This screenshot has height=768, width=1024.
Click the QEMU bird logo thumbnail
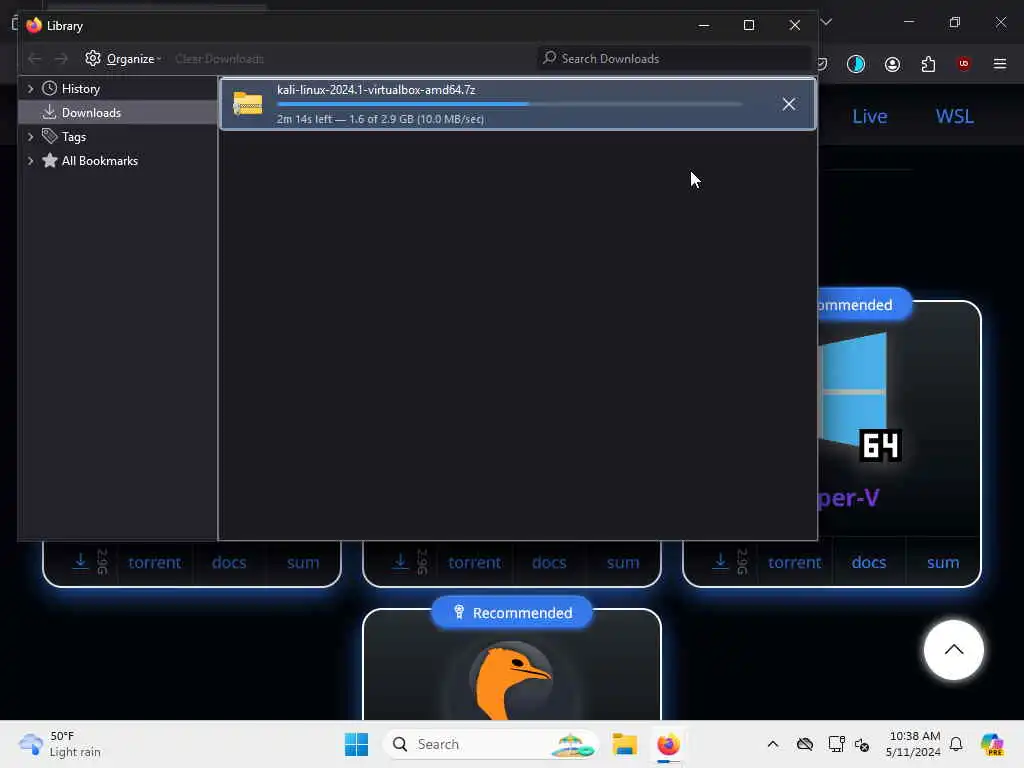click(511, 680)
